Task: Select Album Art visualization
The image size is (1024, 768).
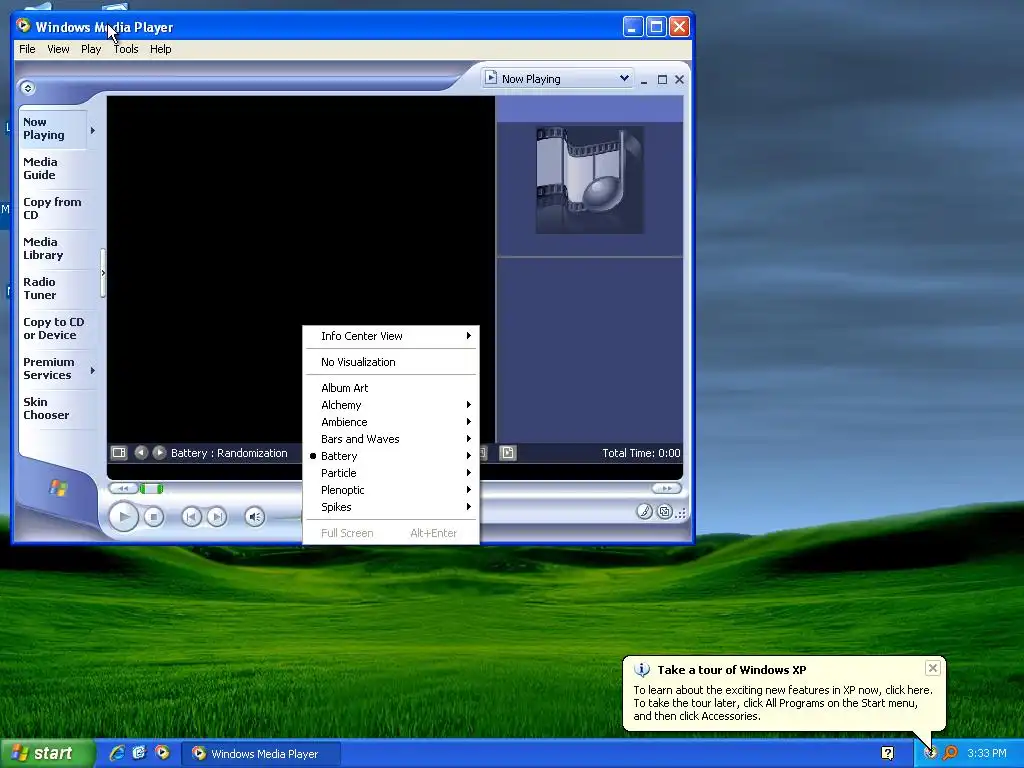Action: pyautogui.click(x=391, y=388)
